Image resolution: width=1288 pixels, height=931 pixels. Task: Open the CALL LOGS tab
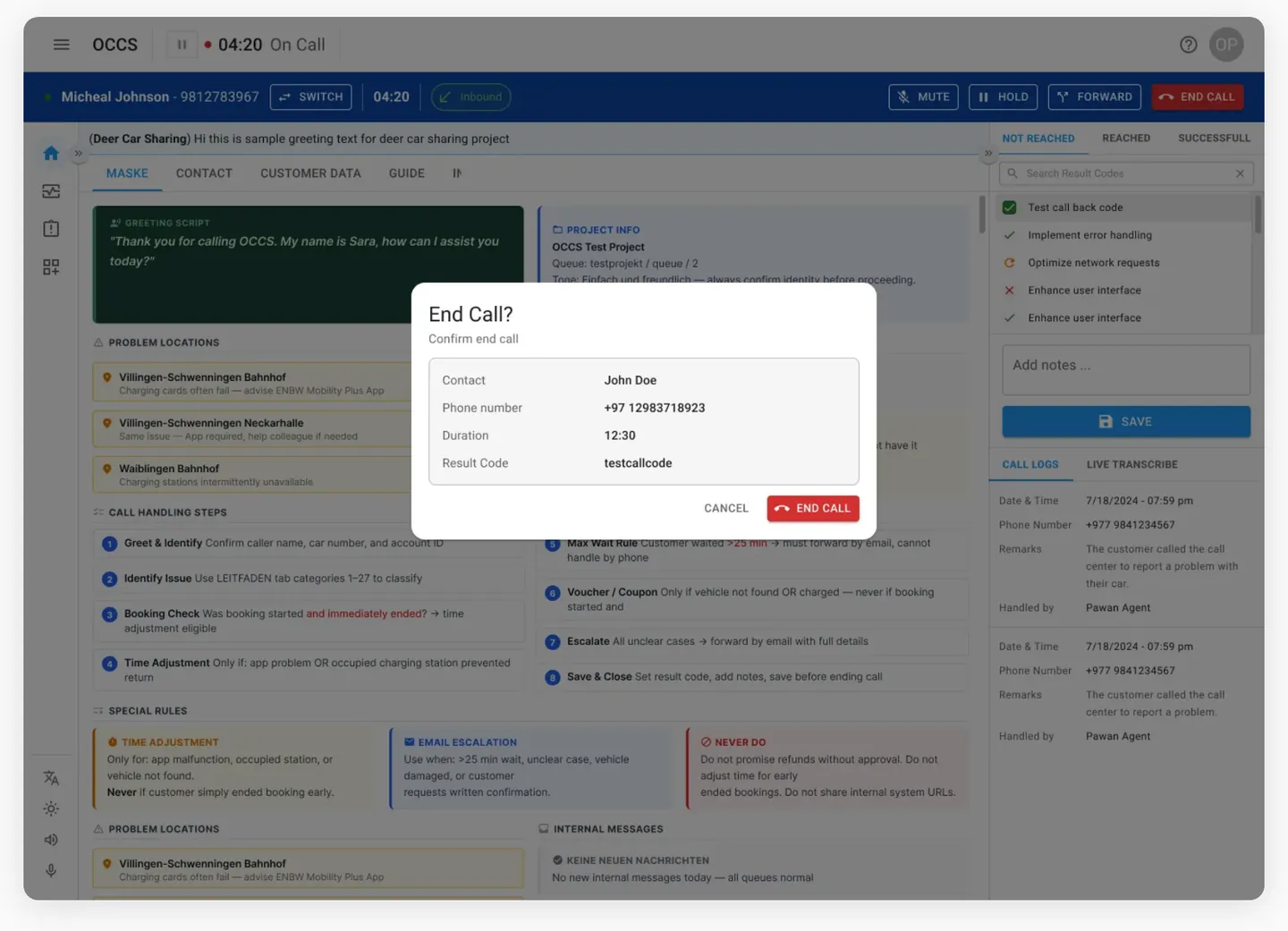(x=1030, y=465)
